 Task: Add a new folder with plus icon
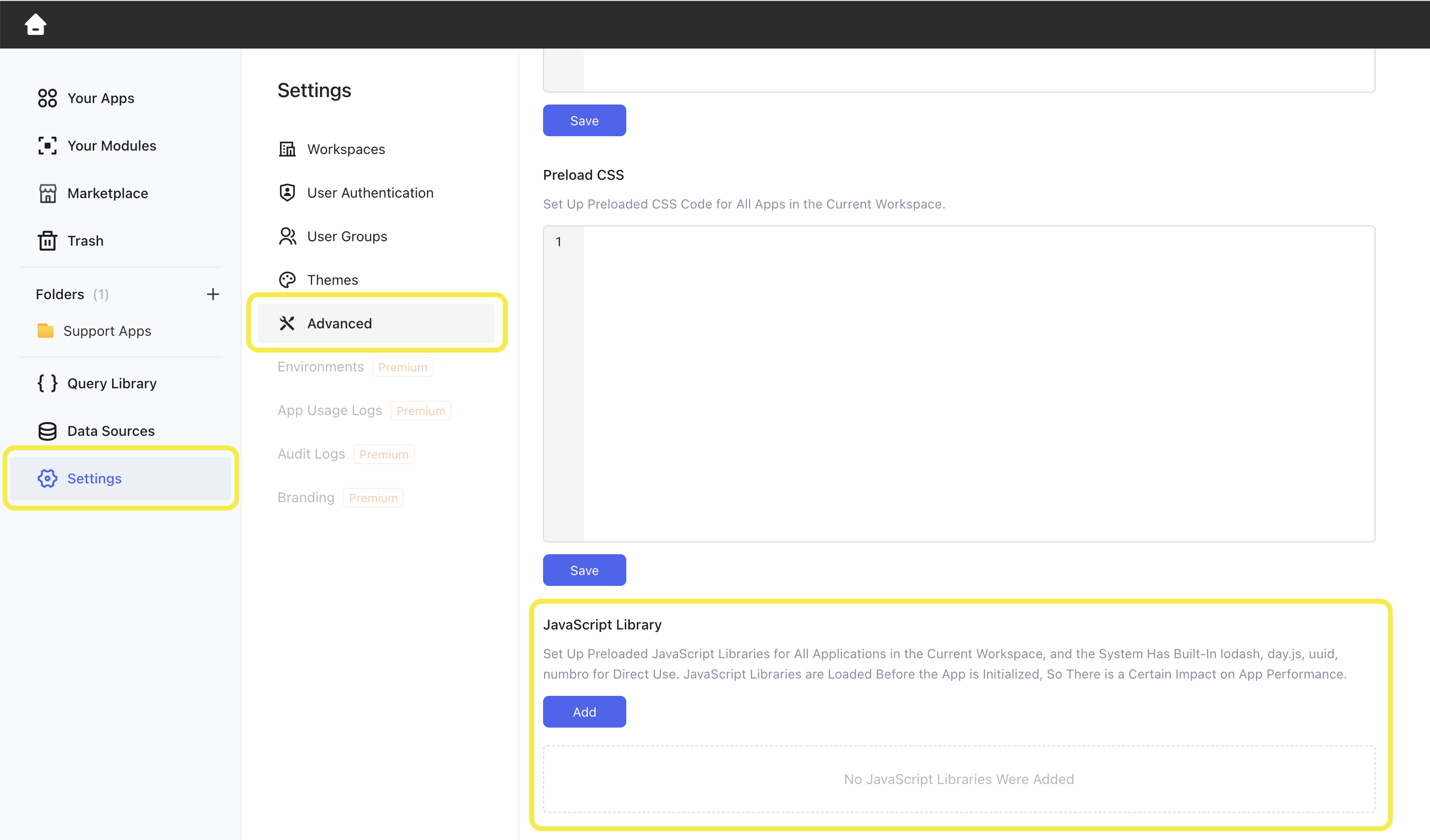[x=213, y=294]
